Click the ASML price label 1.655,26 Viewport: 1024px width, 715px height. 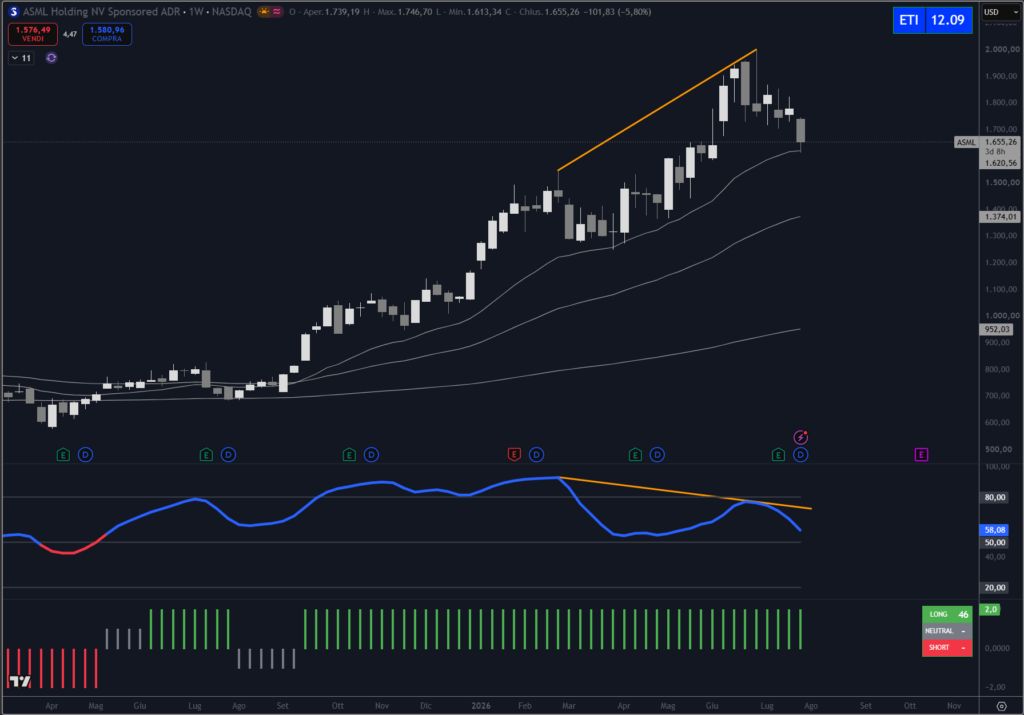pyautogui.click(x=1000, y=142)
